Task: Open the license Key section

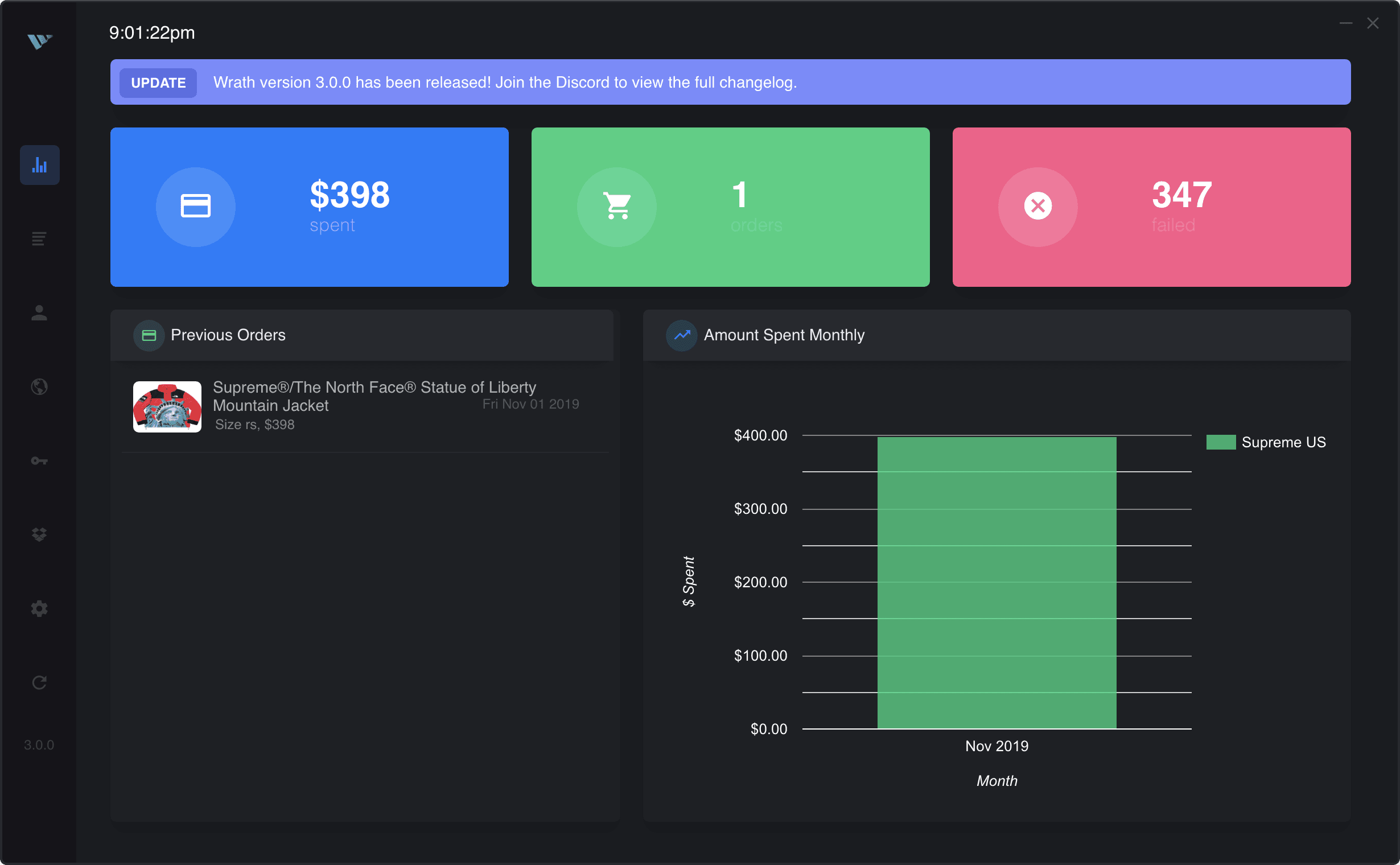Action: point(39,460)
